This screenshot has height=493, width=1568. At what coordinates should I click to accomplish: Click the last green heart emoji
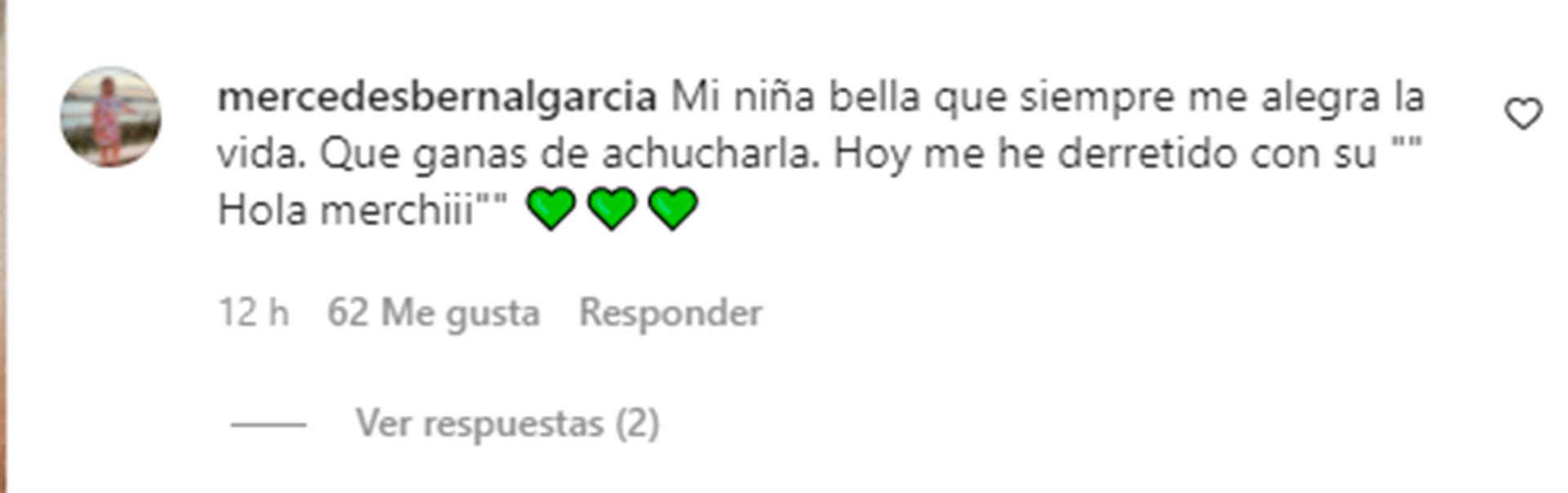pyautogui.click(x=673, y=208)
